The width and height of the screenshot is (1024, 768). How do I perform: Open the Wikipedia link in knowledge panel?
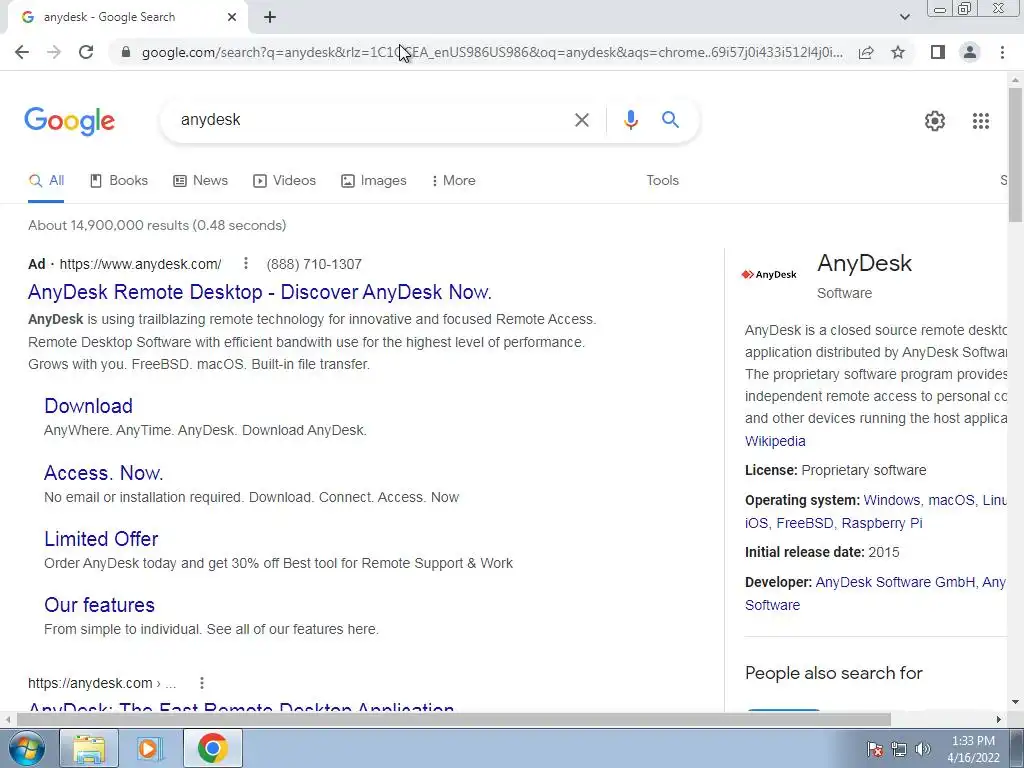pos(775,441)
